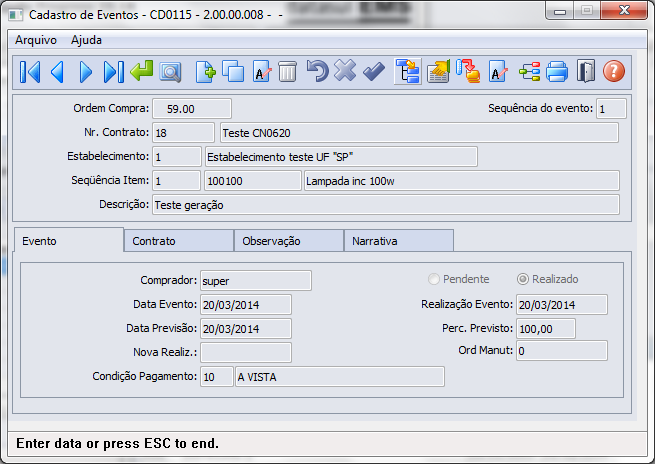Click the Seqüência Item number field

click(176, 181)
